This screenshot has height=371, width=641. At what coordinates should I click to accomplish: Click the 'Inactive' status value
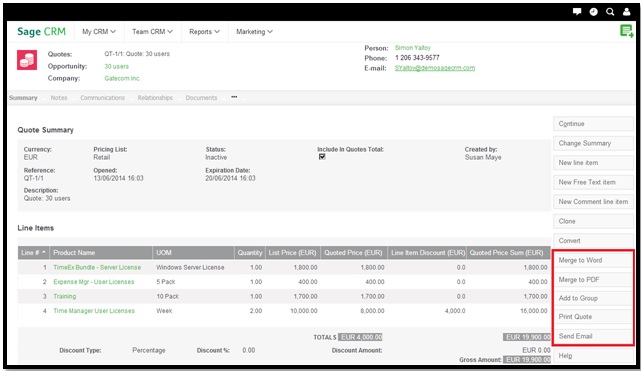[216, 157]
